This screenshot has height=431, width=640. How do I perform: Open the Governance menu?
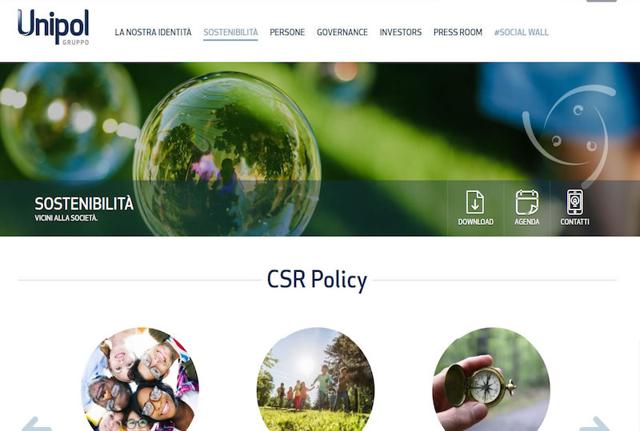pyautogui.click(x=342, y=32)
